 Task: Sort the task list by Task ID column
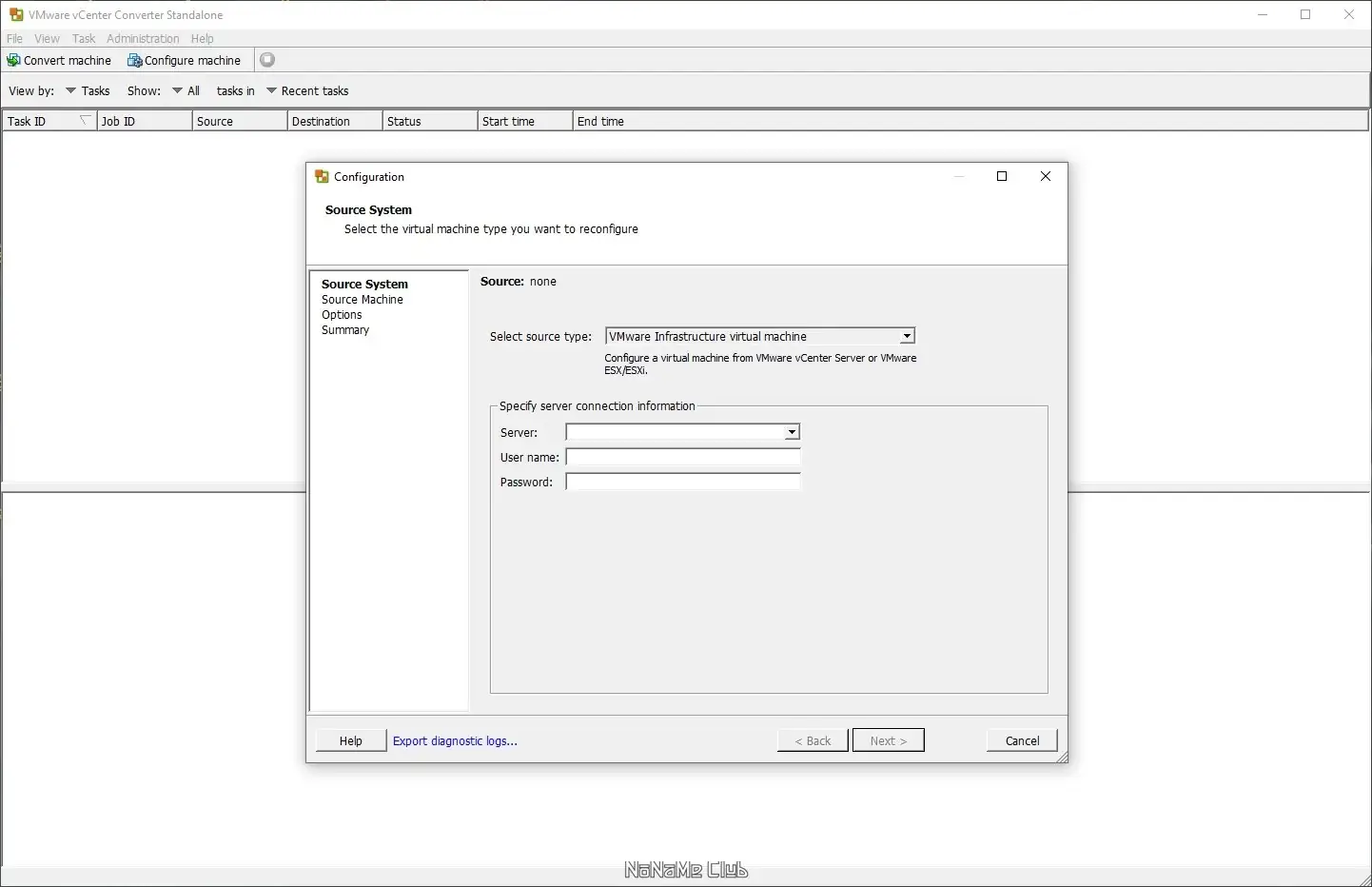point(49,121)
